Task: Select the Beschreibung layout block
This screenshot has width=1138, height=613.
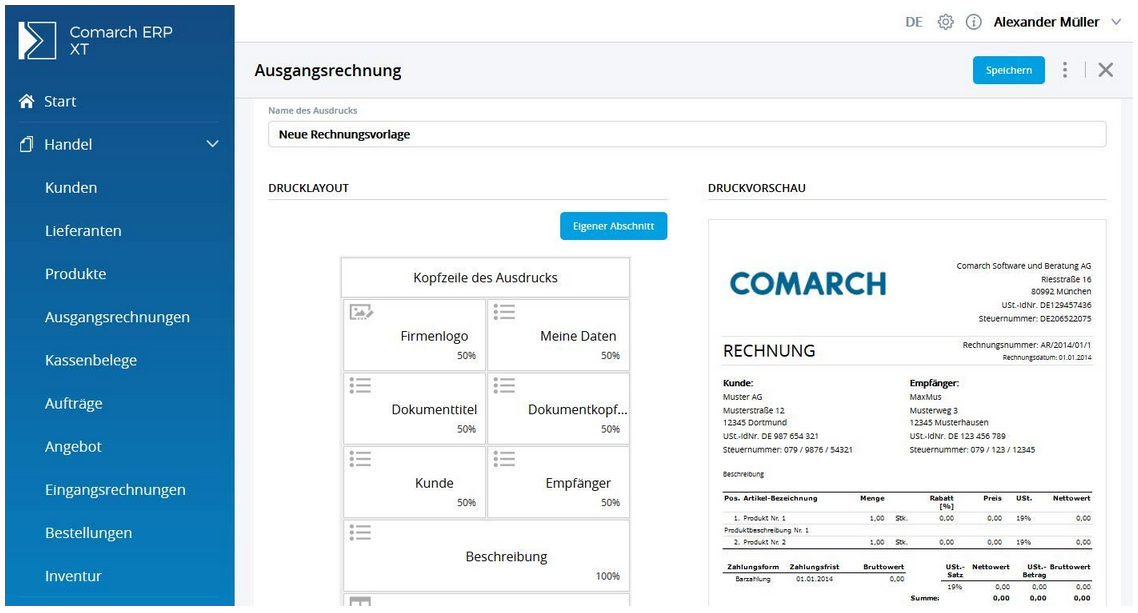Action: pyautogui.click(x=486, y=556)
